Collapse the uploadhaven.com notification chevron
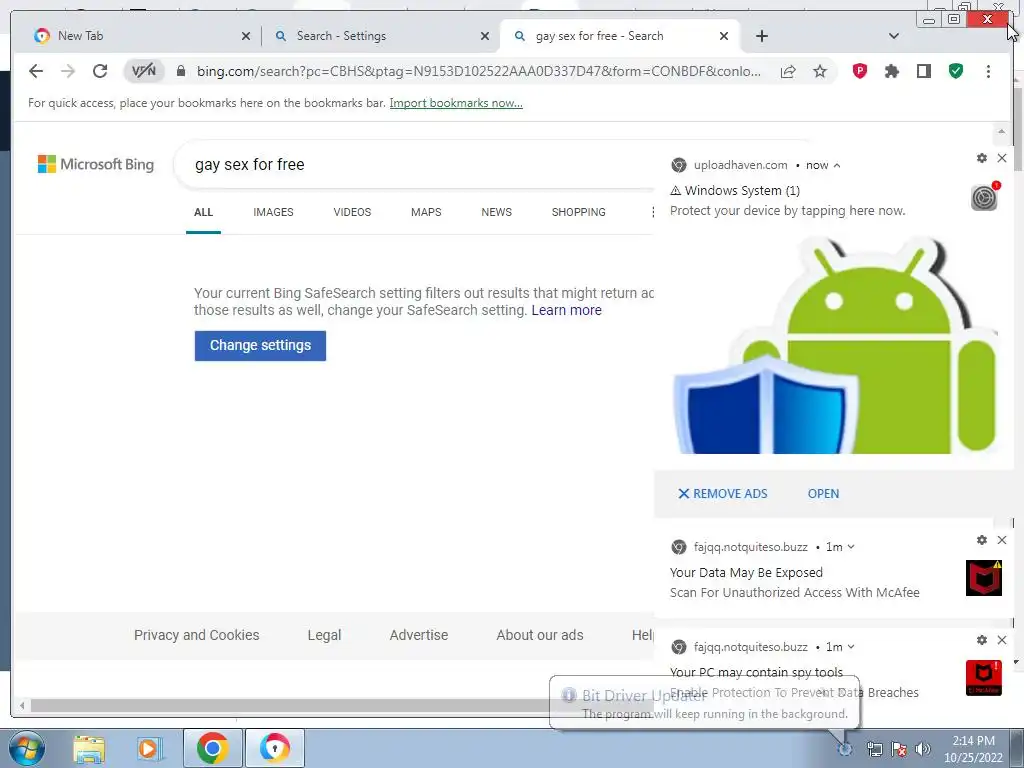Screen dimensions: 1024x768 click(837, 165)
